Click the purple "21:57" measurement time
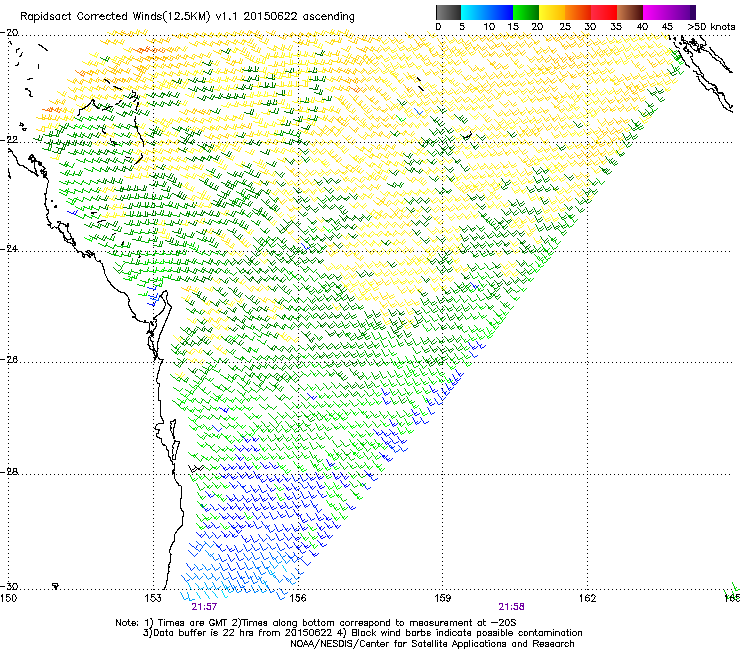This screenshot has width=740, height=650. coord(204,607)
